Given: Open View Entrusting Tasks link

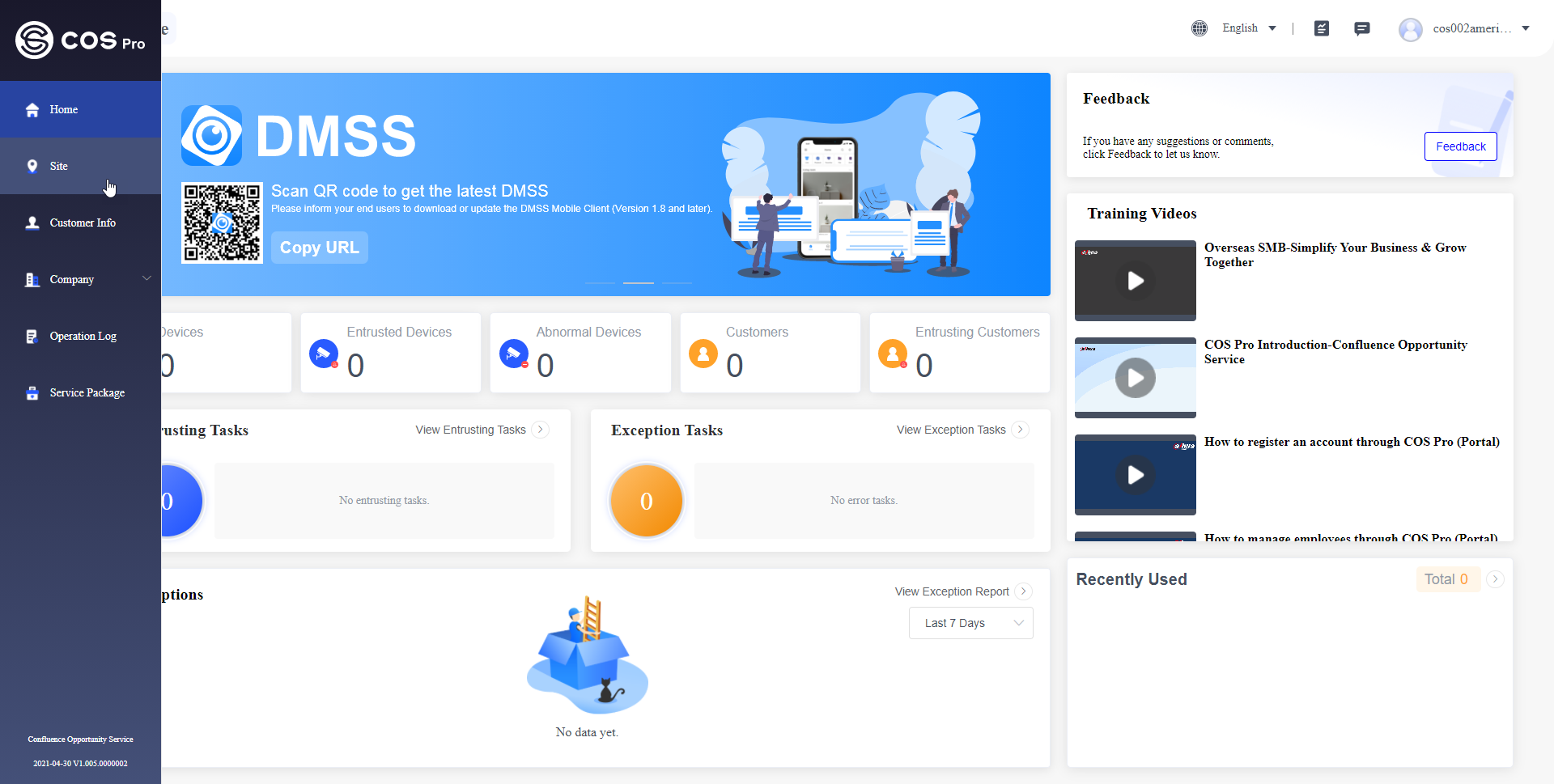Looking at the screenshot, I should click(x=471, y=430).
